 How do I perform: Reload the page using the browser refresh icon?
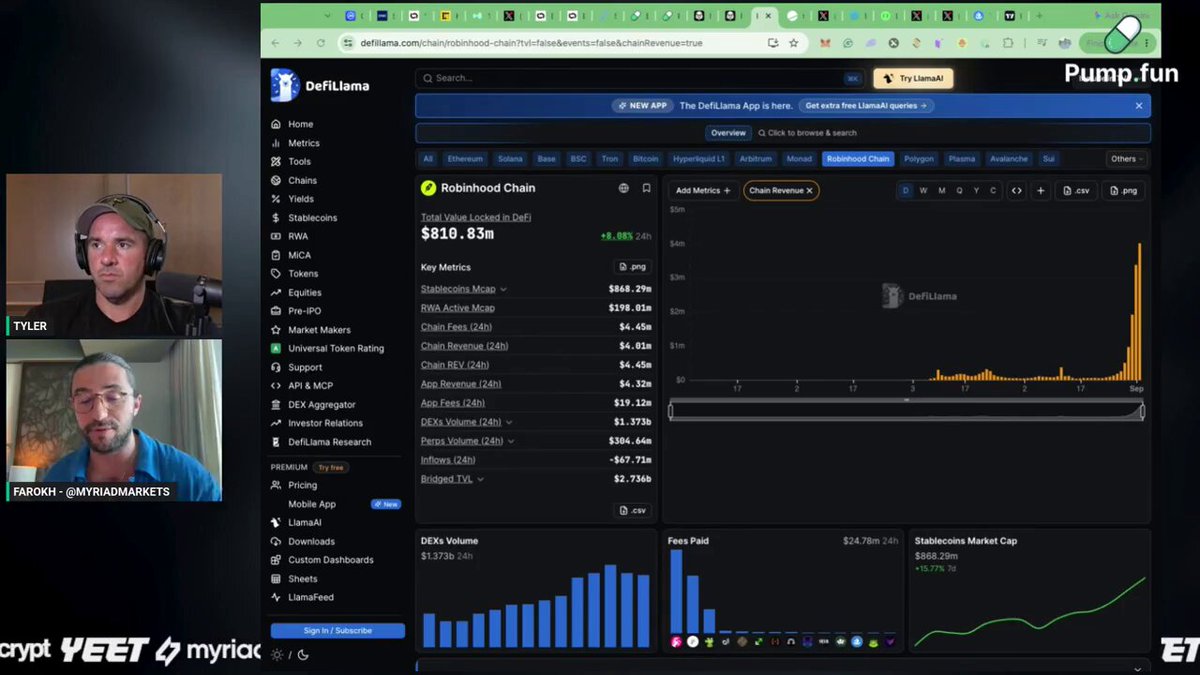point(321,43)
